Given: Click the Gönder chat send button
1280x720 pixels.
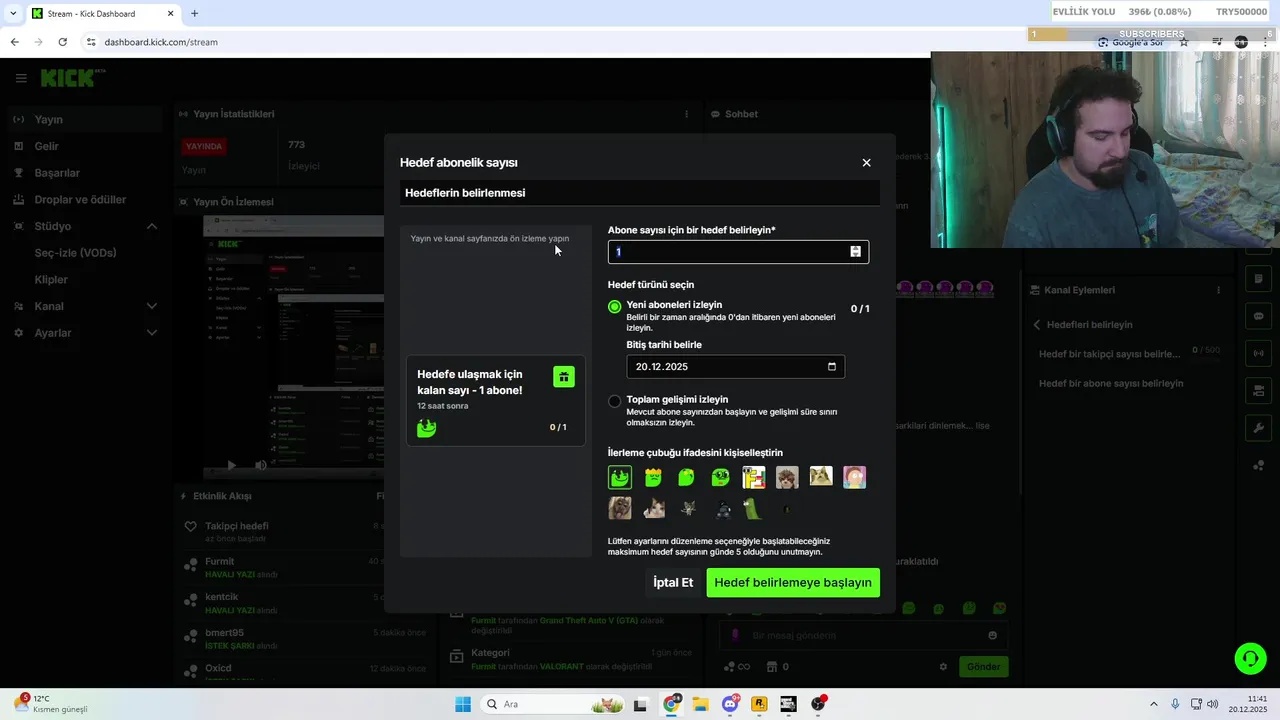Looking at the screenshot, I should pyautogui.click(x=983, y=666).
